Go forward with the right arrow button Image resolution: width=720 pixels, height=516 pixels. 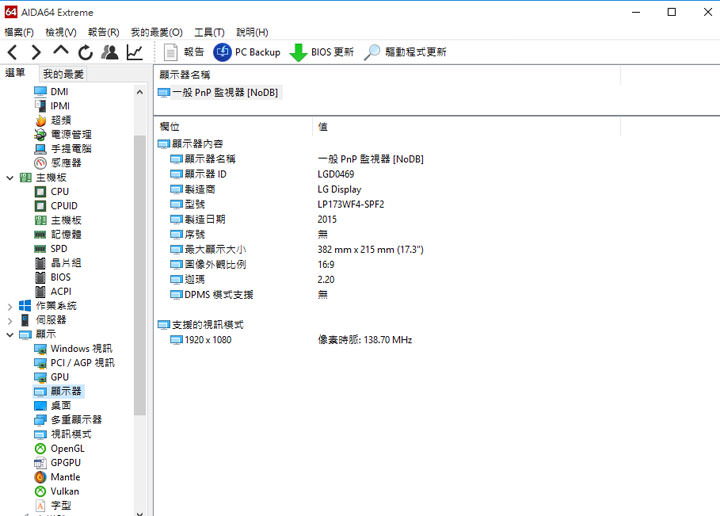coord(36,52)
